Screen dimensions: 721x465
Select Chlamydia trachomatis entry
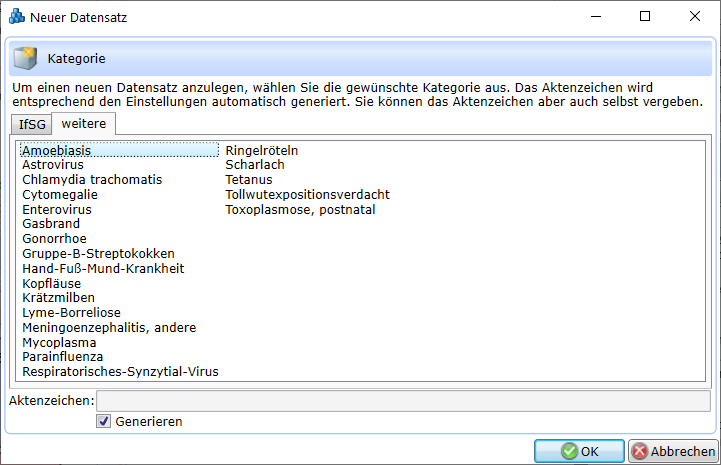click(x=92, y=180)
